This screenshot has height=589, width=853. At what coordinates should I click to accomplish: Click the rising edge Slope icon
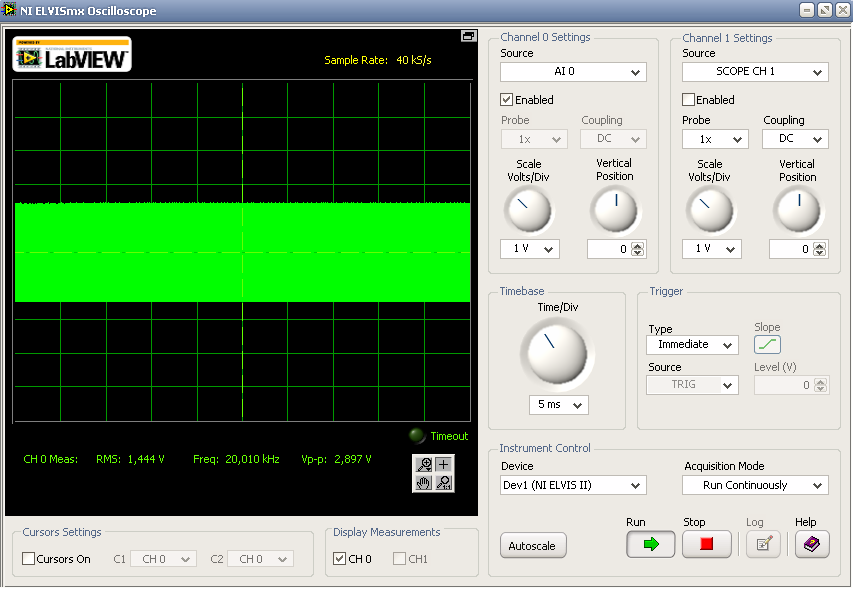(767, 344)
